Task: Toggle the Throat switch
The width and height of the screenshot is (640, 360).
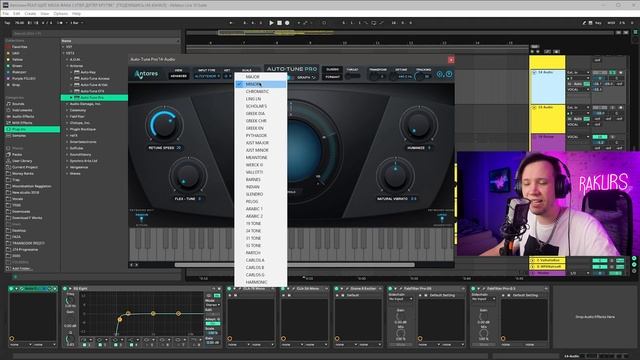Action: coord(353,76)
